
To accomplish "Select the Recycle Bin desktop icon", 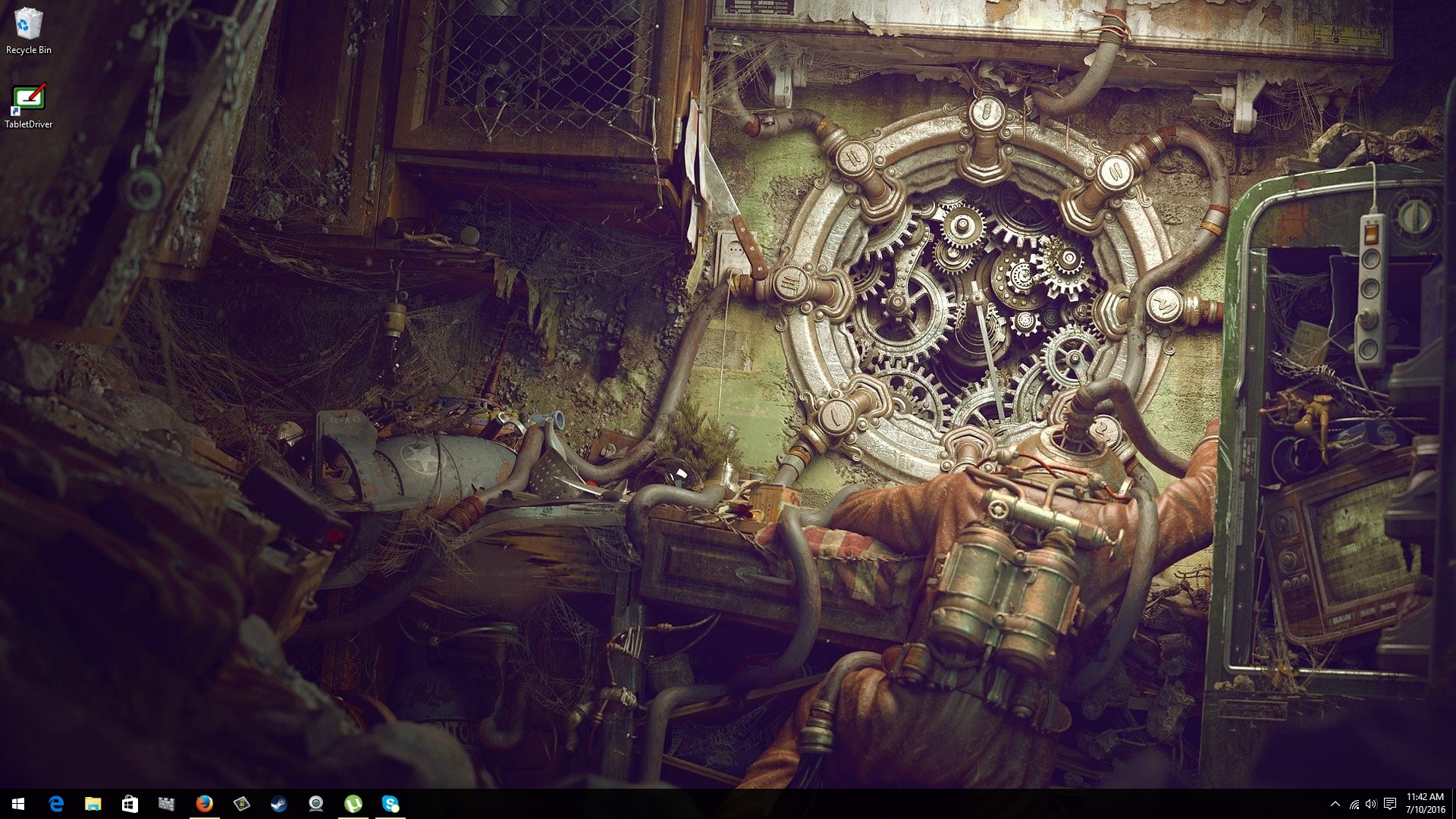I will pos(29,31).
